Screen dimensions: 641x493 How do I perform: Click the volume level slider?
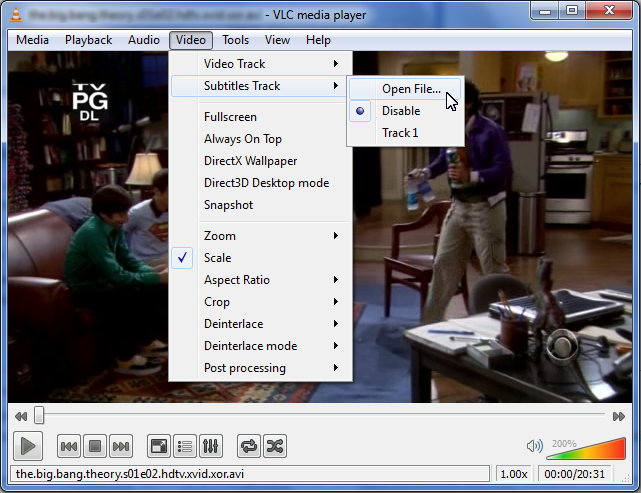(585, 448)
